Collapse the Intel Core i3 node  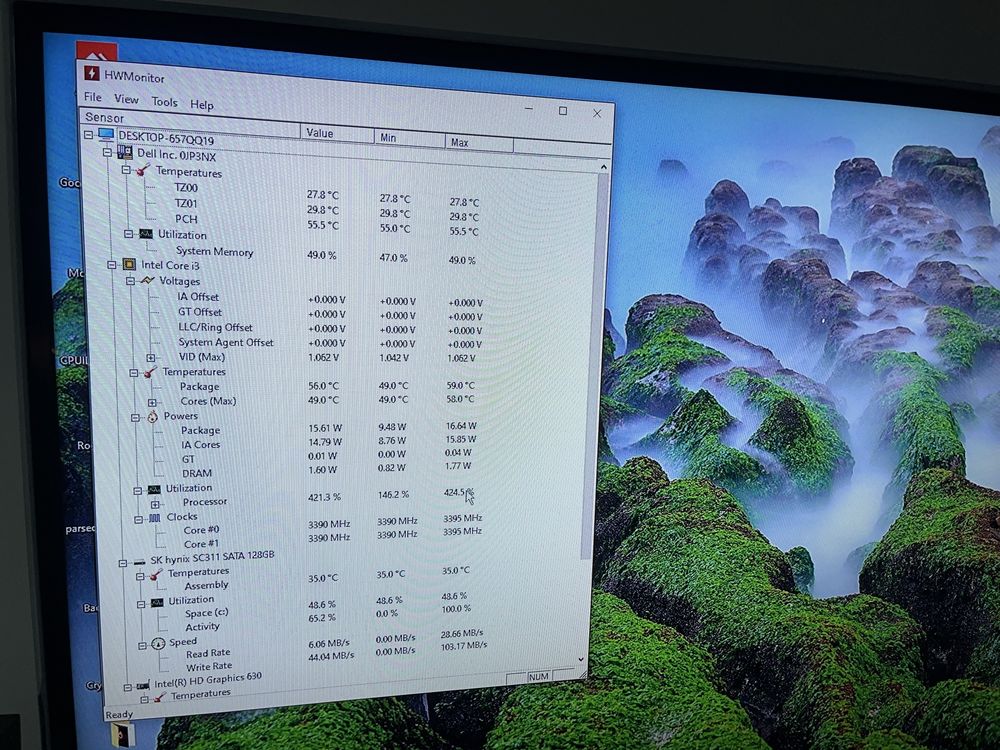[x=112, y=264]
